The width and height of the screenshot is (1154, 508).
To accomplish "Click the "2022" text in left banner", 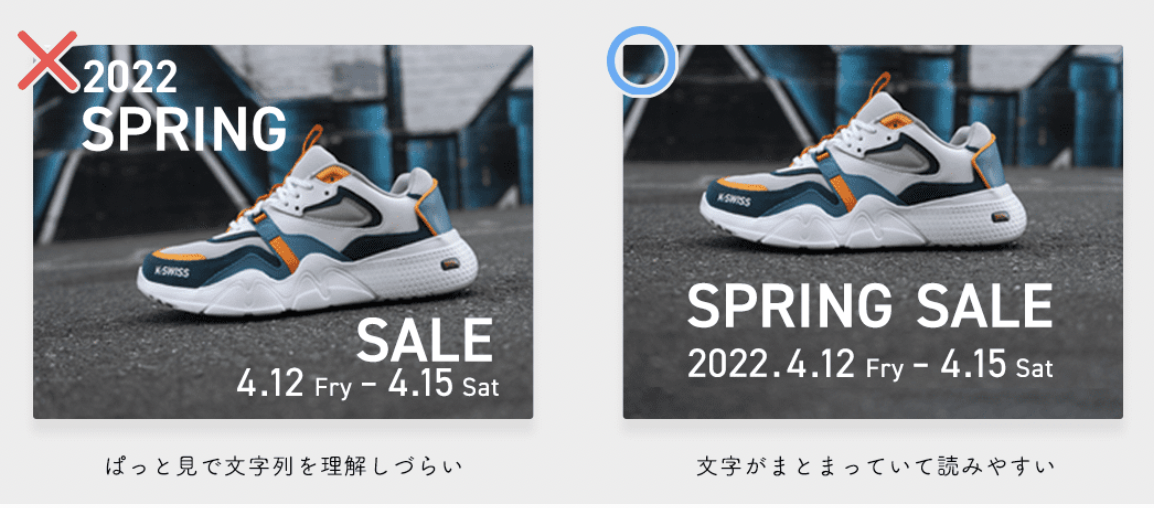I will pyautogui.click(x=130, y=77).
